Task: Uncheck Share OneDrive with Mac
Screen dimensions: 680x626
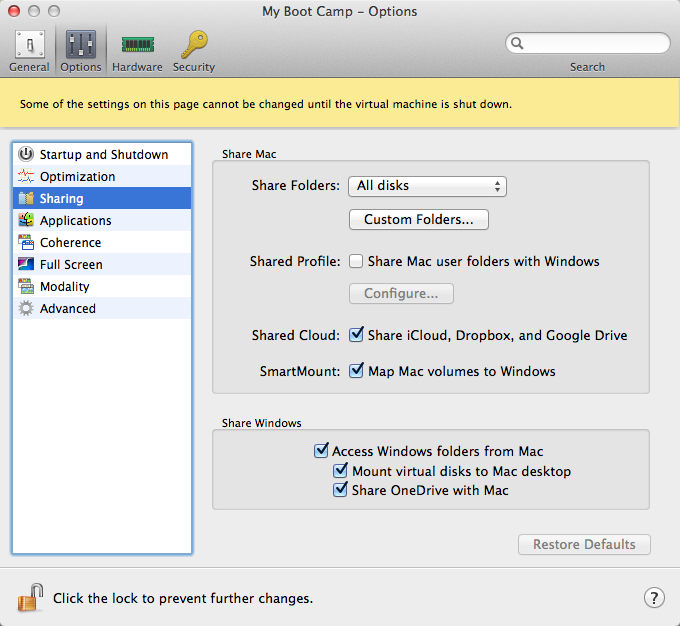Action: click(340, 490)
